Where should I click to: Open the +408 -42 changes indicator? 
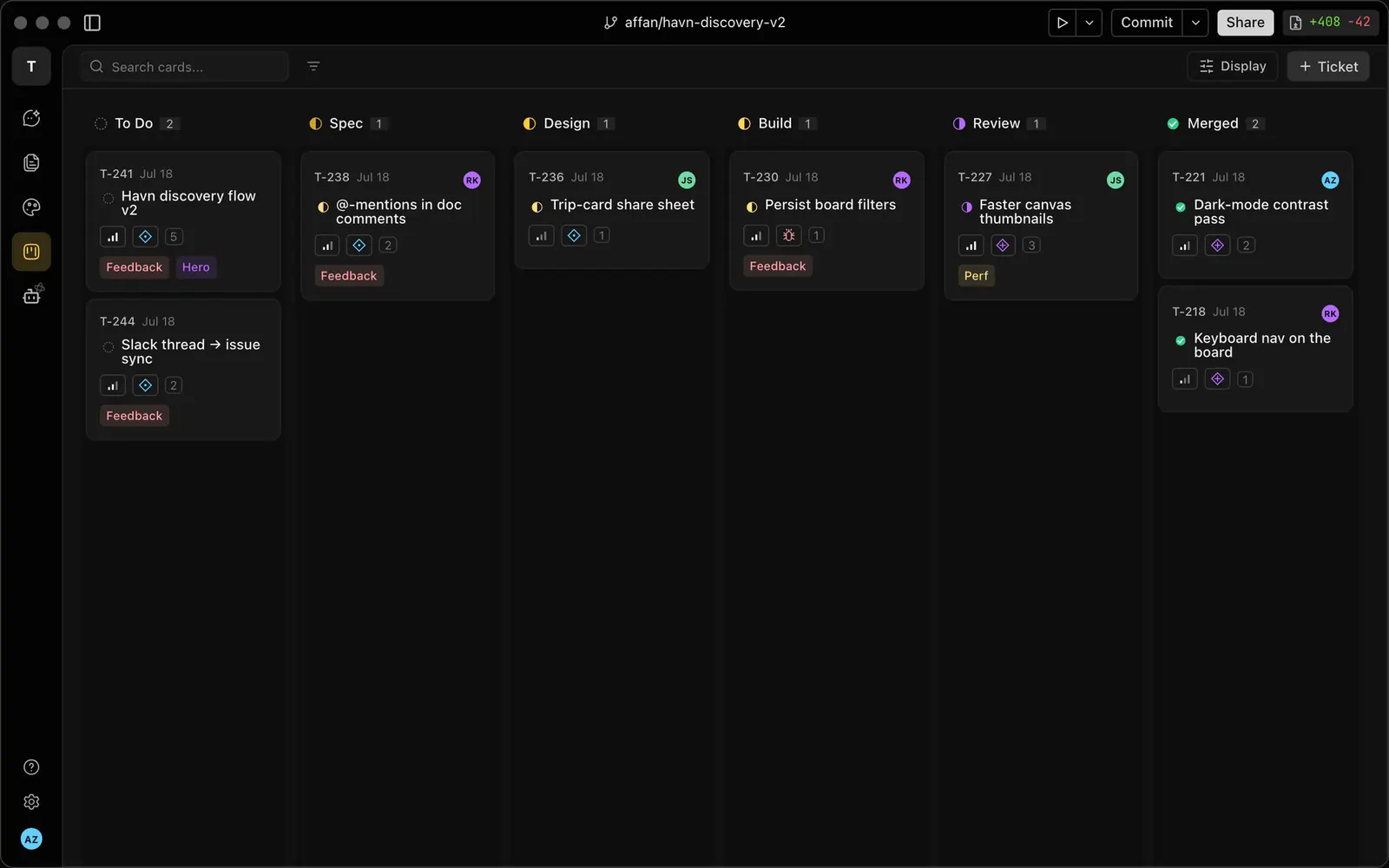coord(1331,23)
